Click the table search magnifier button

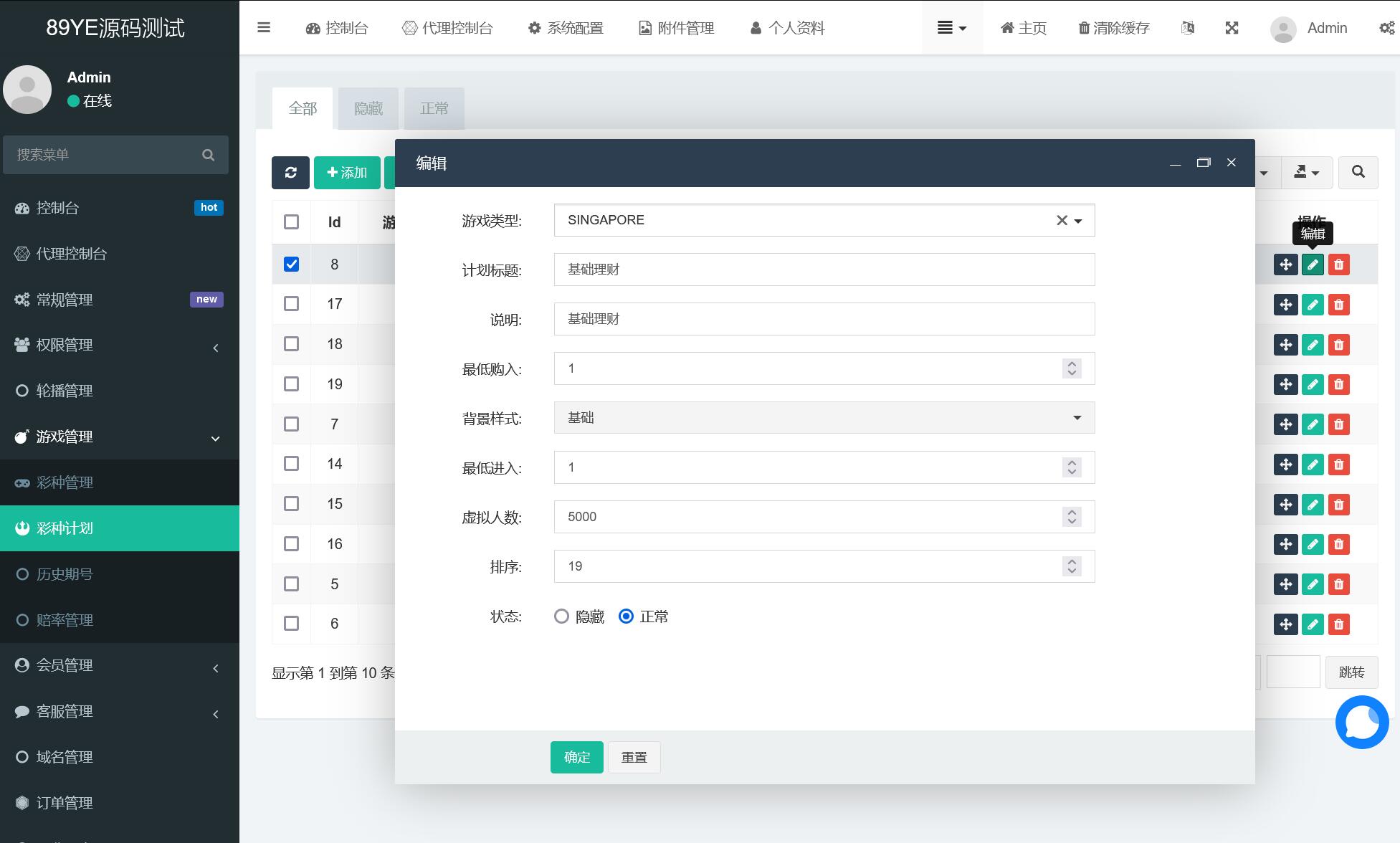point(1358,173)
